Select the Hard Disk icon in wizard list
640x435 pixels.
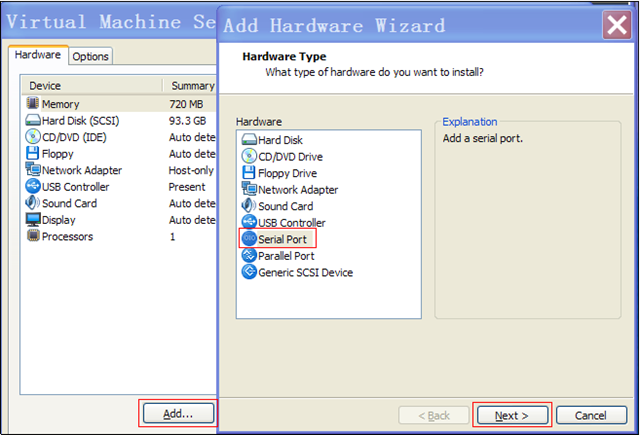point(249,141)
